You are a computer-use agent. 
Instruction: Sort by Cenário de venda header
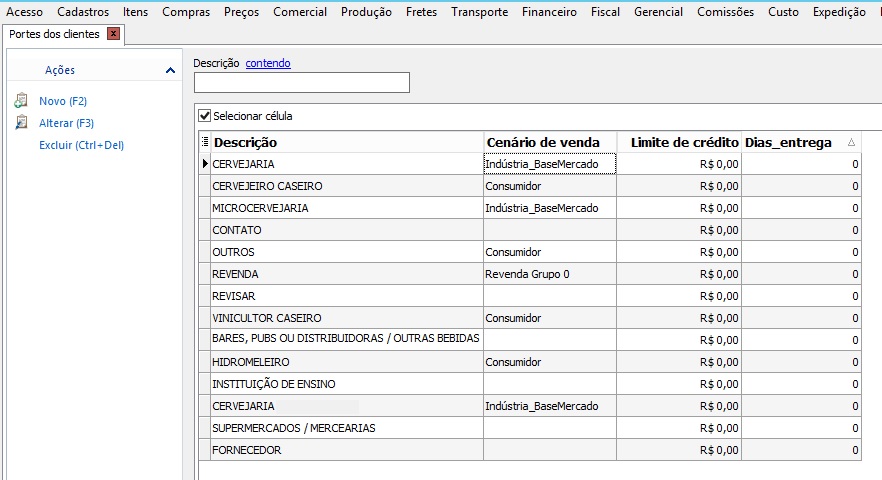[x=550, y=142]
